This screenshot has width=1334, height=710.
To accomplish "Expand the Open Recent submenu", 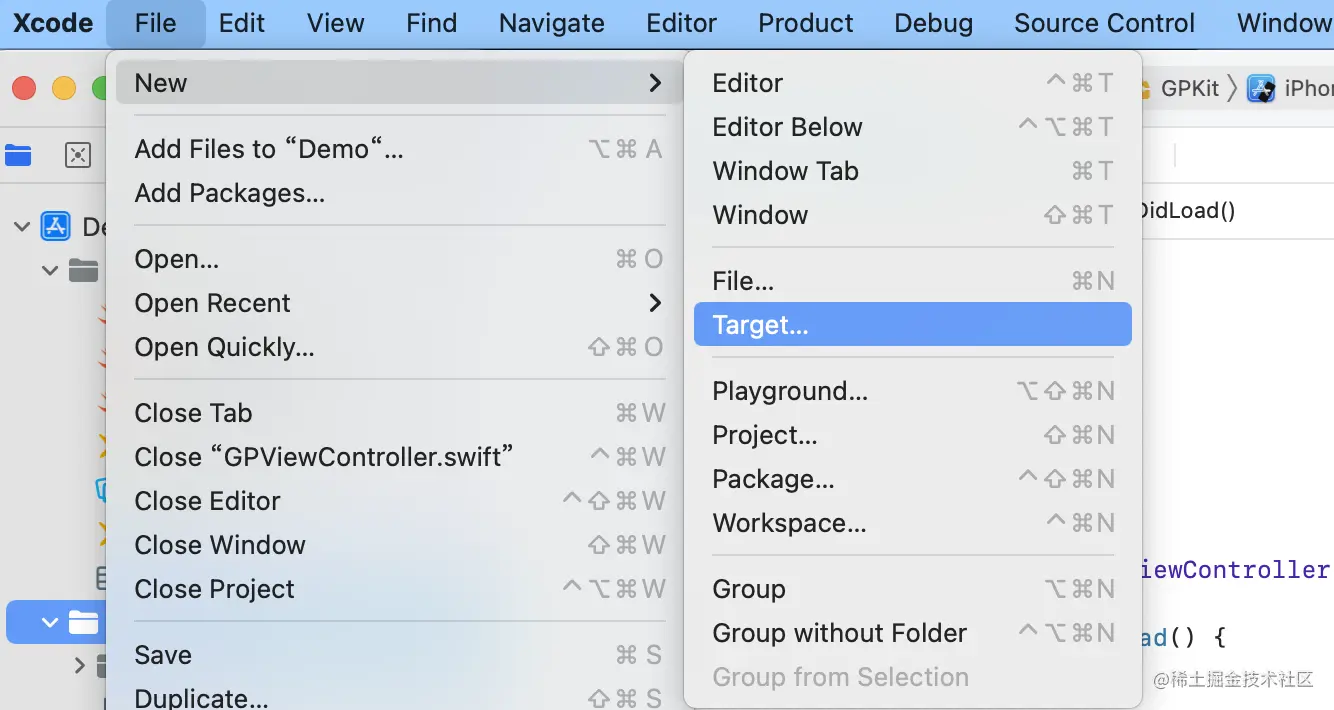I will pyautogui.click(x=400, y=303).
